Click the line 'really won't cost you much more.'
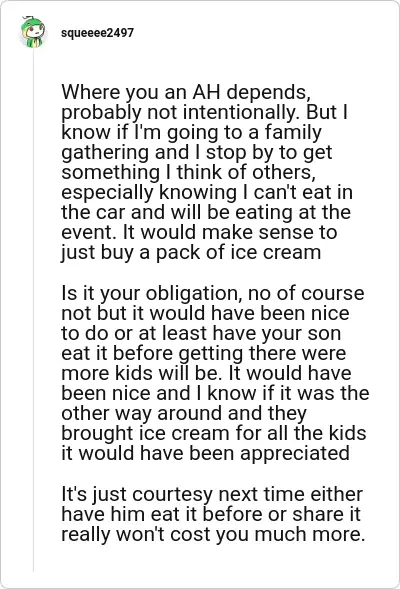Image resolution: width=400 pixels, height=589 pixels. click(x=213, y=534)
